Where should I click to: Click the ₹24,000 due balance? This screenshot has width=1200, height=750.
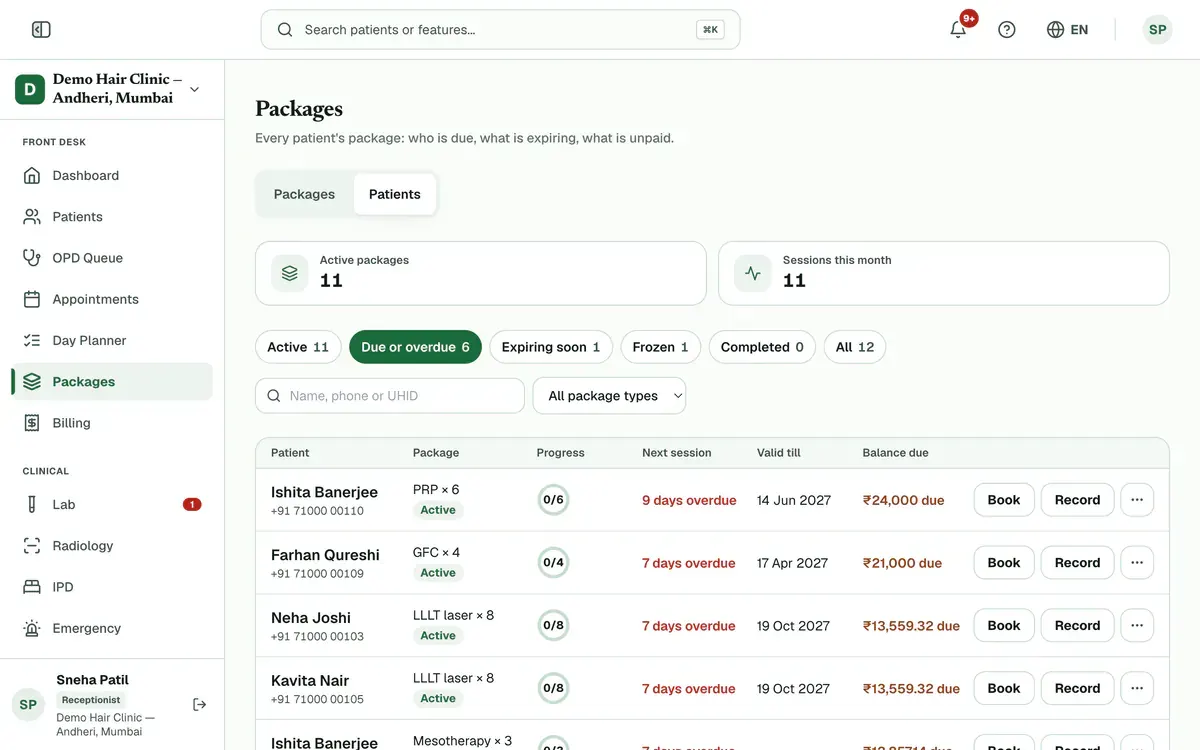pyautogui.click(x=904, y=500)
